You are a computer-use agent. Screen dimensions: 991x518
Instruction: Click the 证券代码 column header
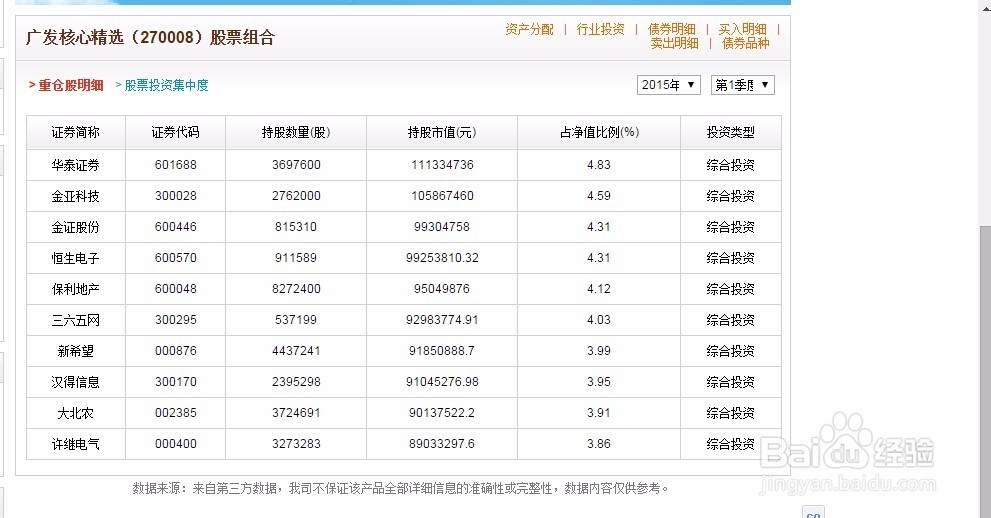[x=176, y=132]
